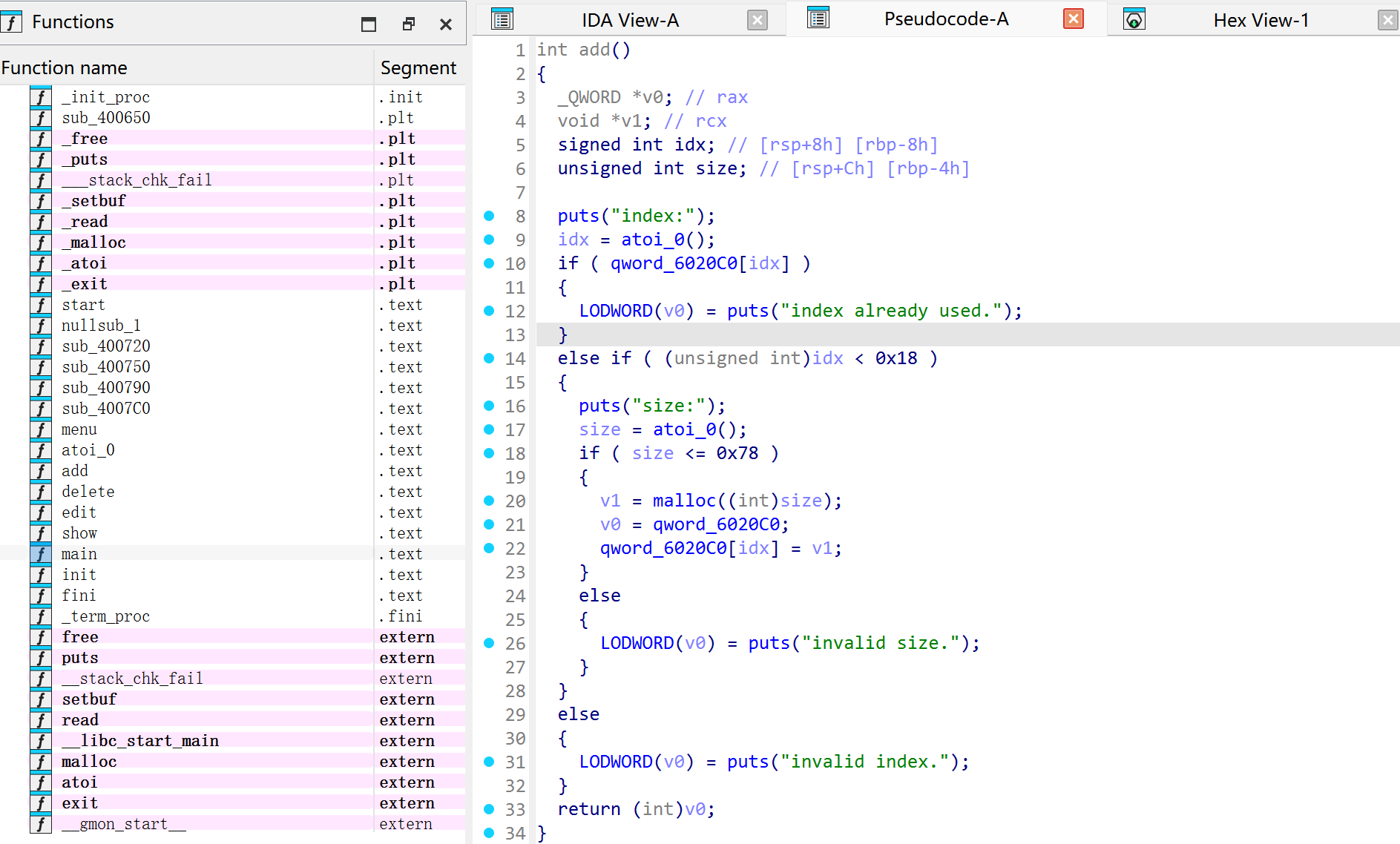The height and width of the screenshot is (844, 1400).
Task: Select the _exit function row
Action: [233, 284]
